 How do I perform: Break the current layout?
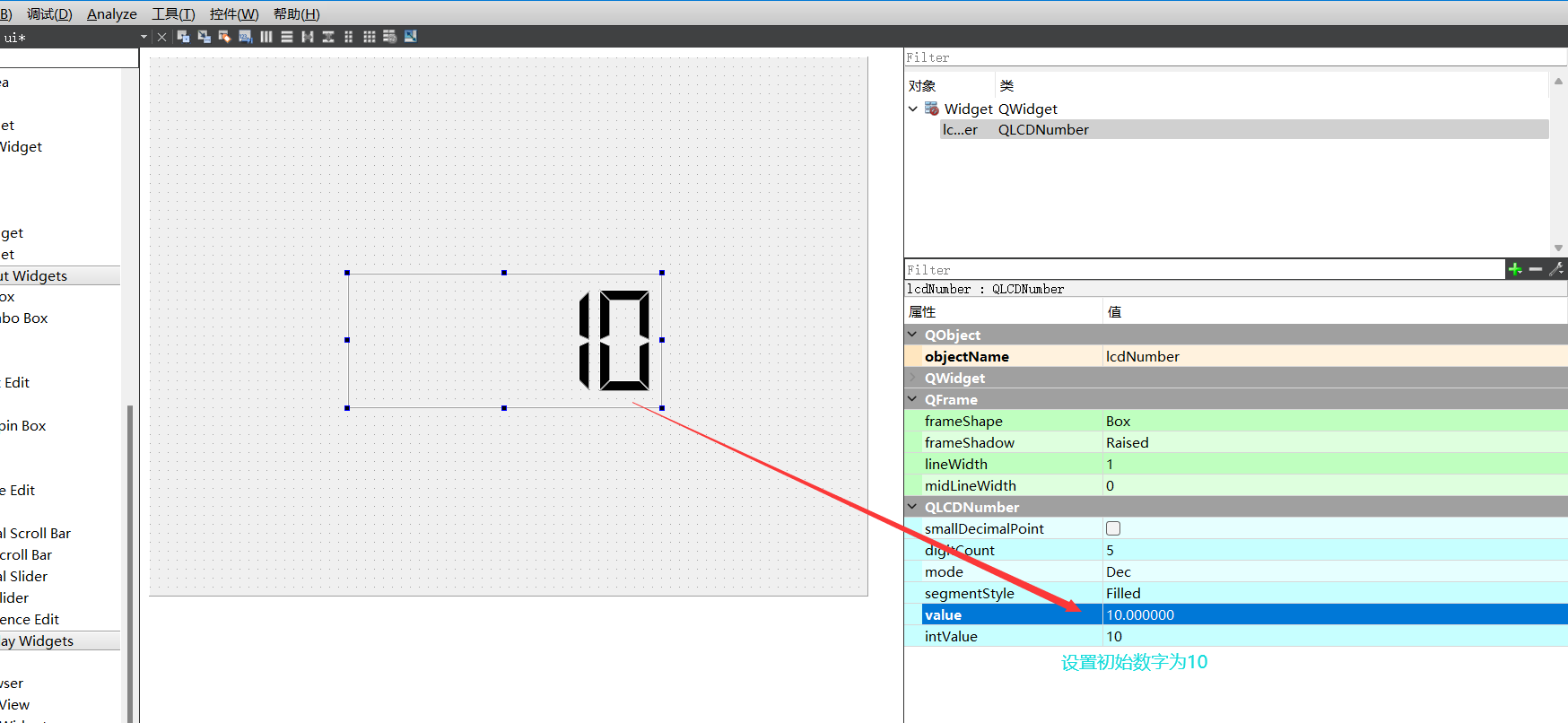390,37
